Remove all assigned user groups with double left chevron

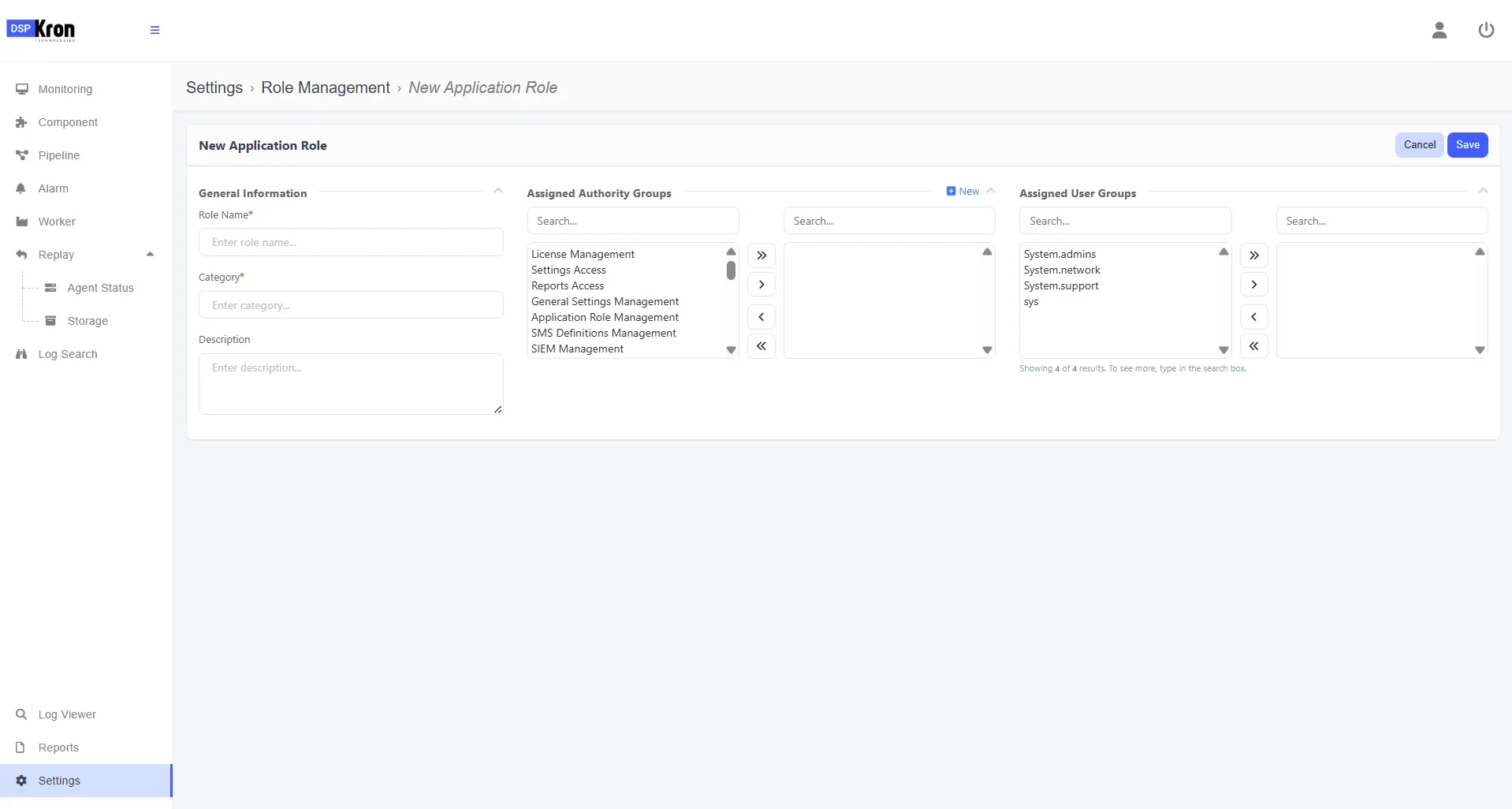[1254, 346]
